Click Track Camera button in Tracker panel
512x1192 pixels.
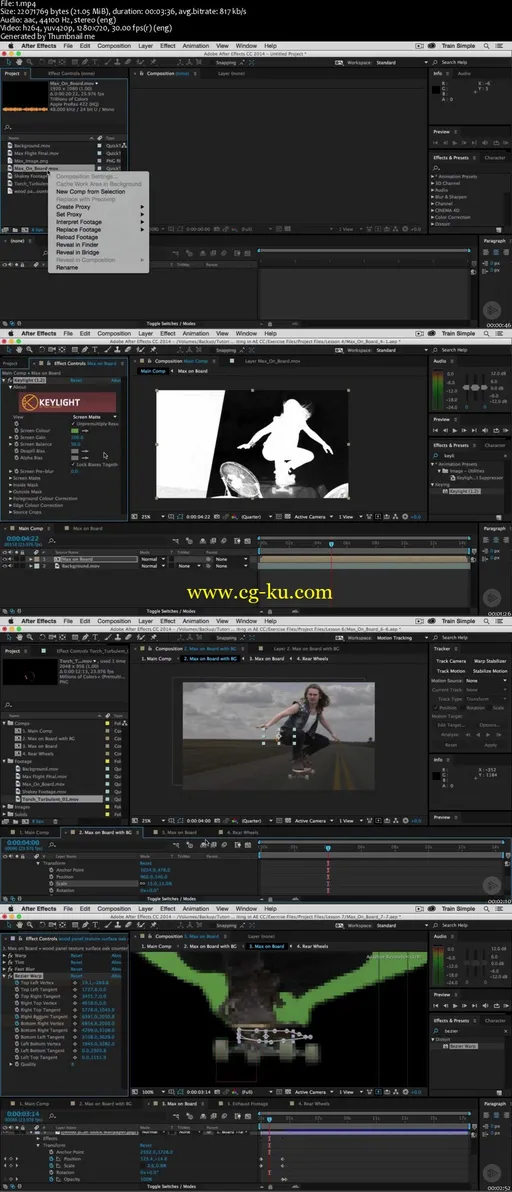pyautogui.click(x=451, y=661)
